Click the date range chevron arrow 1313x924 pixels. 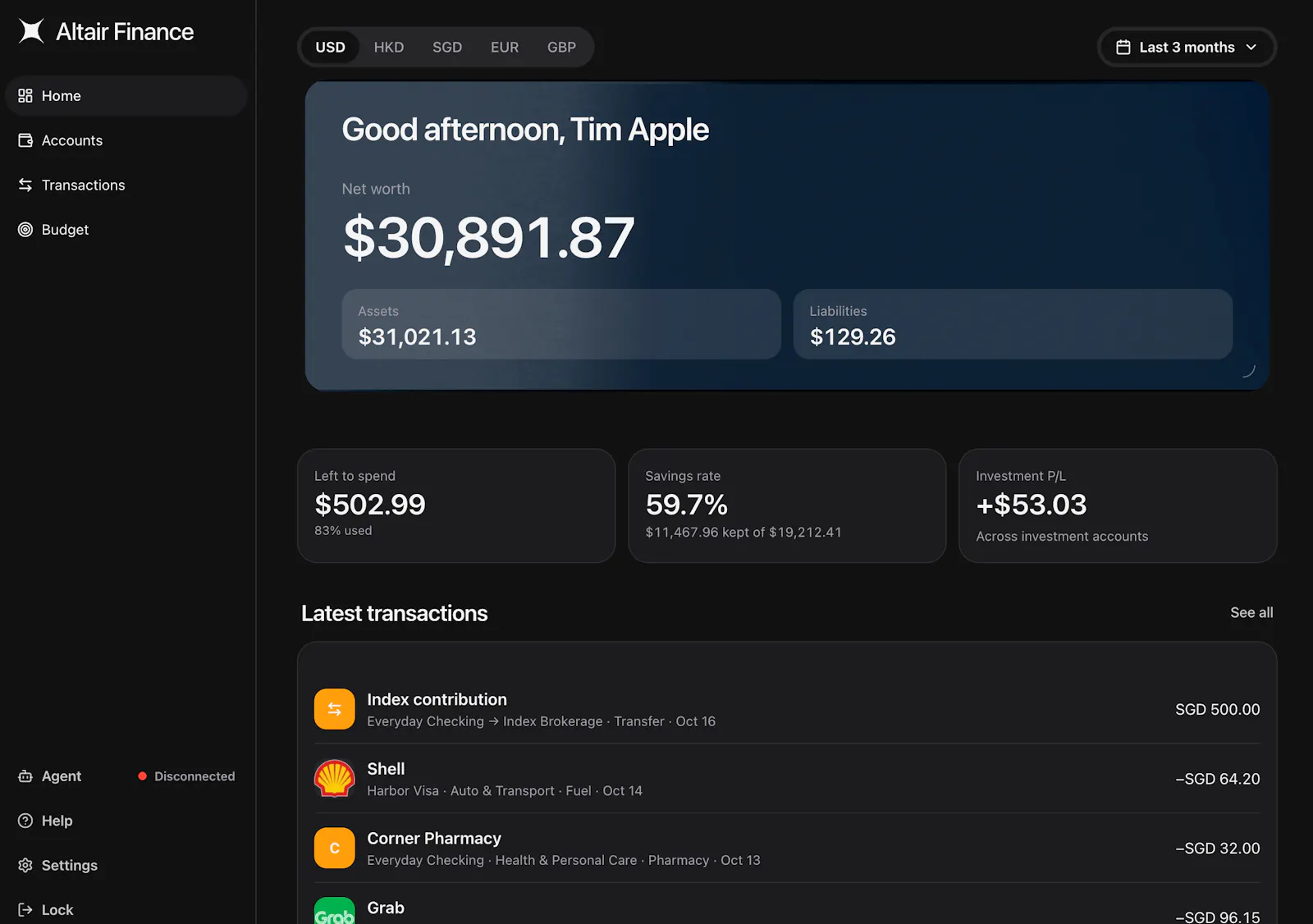(1251, 48)
